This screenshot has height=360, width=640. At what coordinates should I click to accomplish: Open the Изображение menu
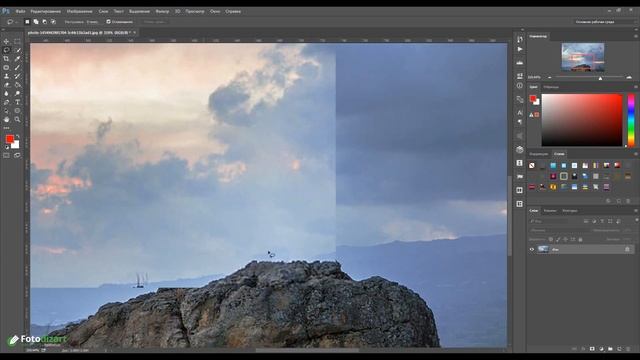point(79,11)
